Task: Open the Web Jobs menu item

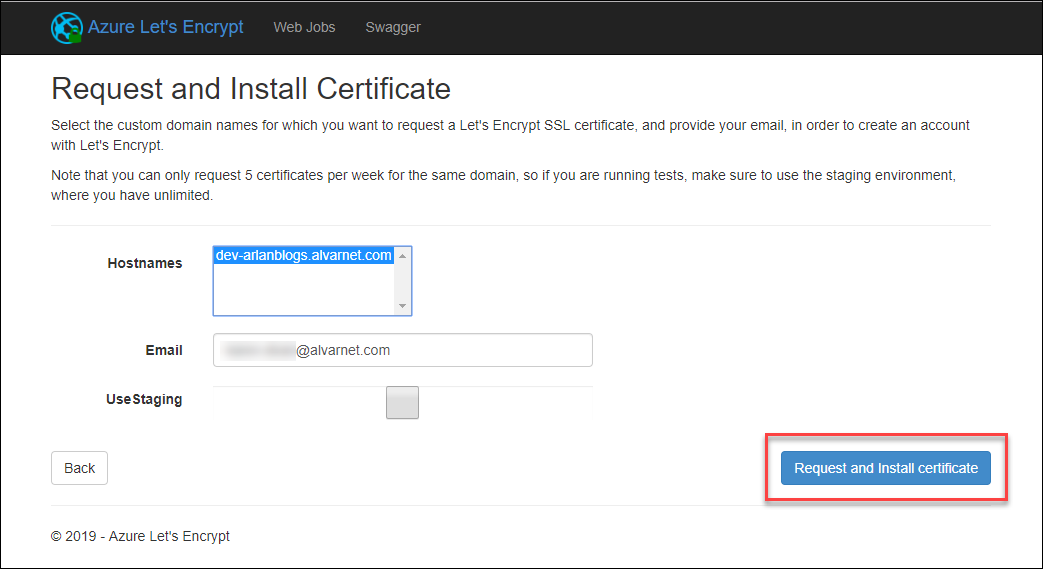Action: (x=305, y=27)
